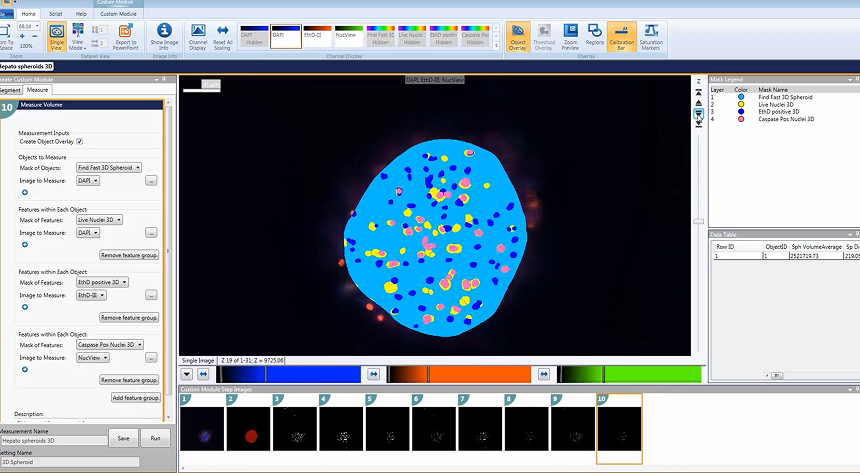Open the Channel Display tool

coord(198,36)
